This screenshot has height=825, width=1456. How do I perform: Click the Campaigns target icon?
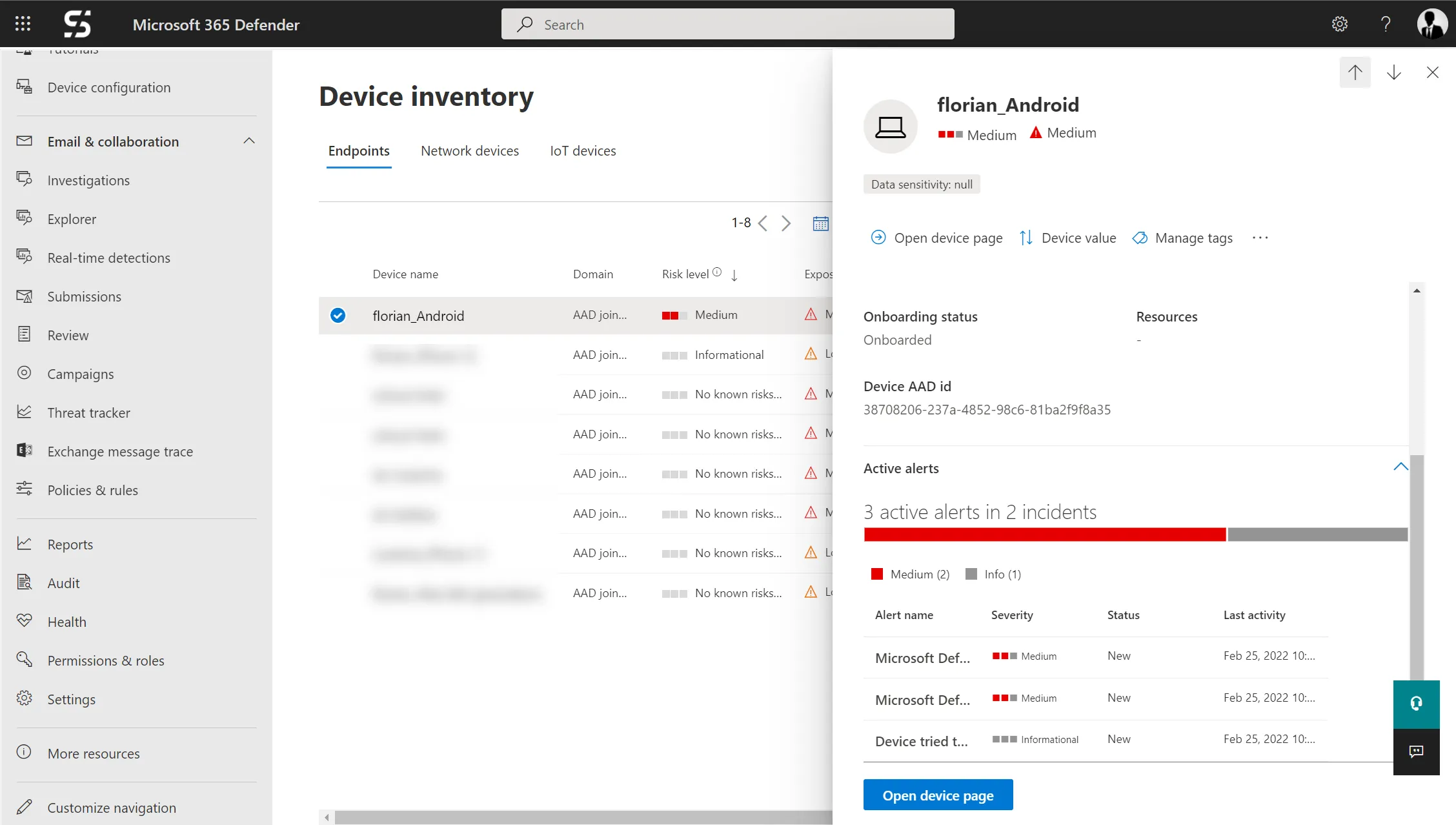click(x=25, y=373)
